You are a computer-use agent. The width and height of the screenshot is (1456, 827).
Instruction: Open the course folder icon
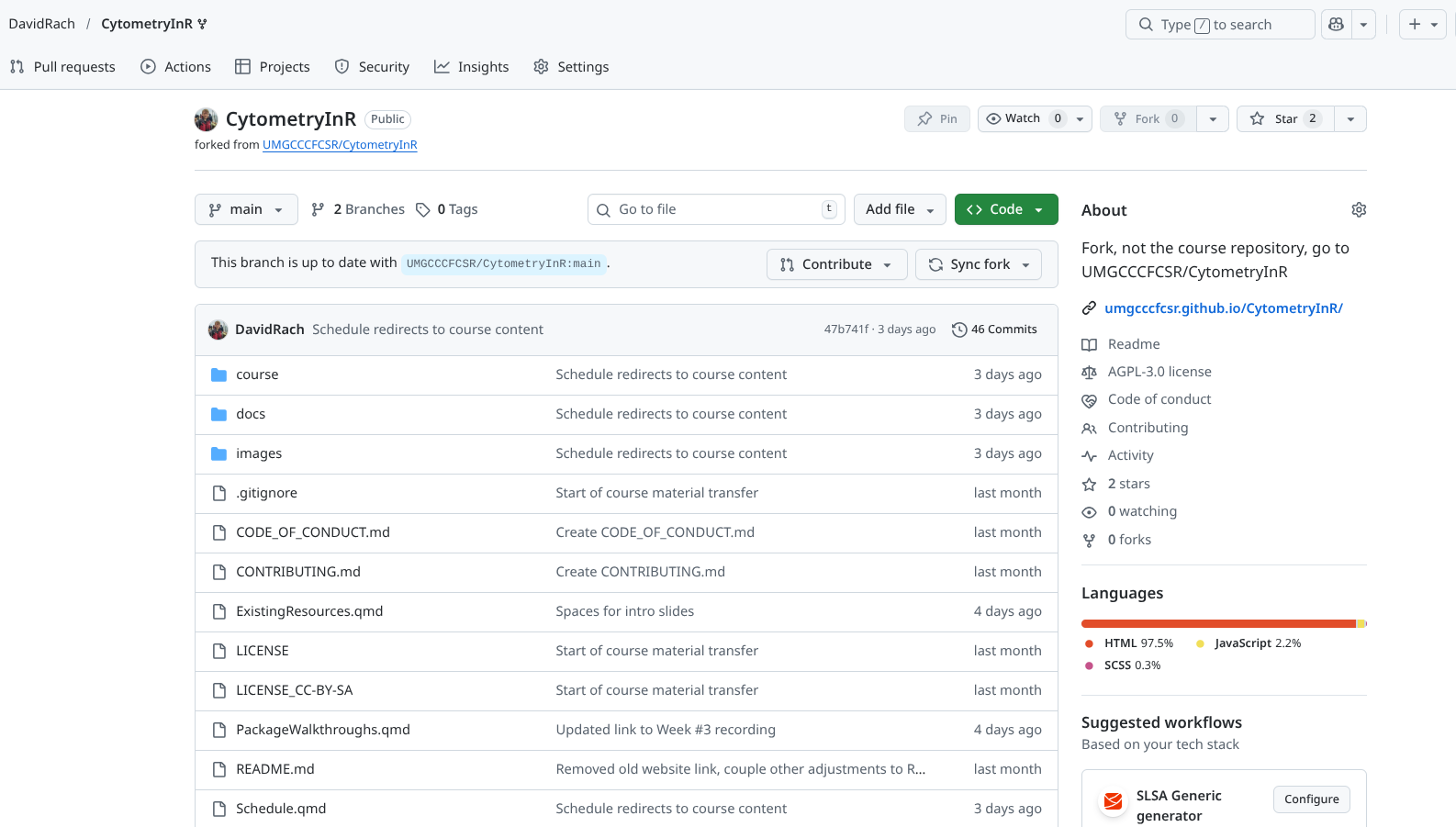pyautogui.click(x=218, y=374)
